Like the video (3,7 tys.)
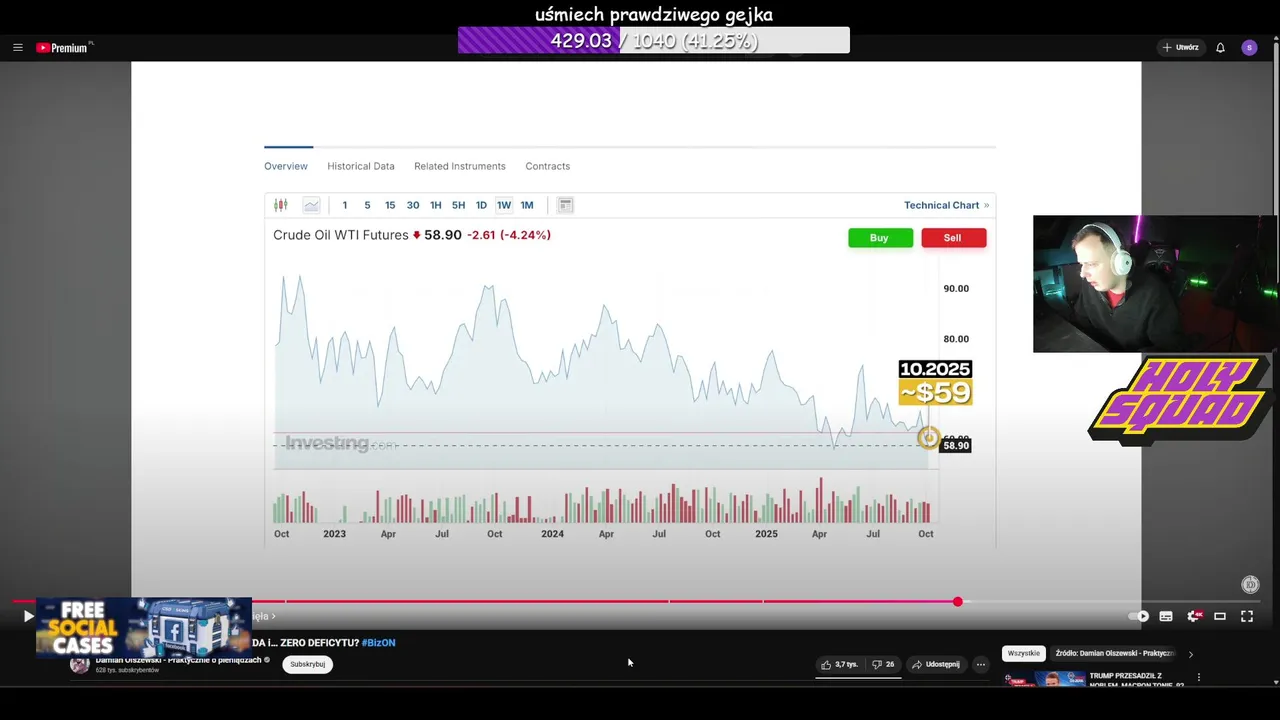Screen dimensions: 1280x720 [840, 664]
